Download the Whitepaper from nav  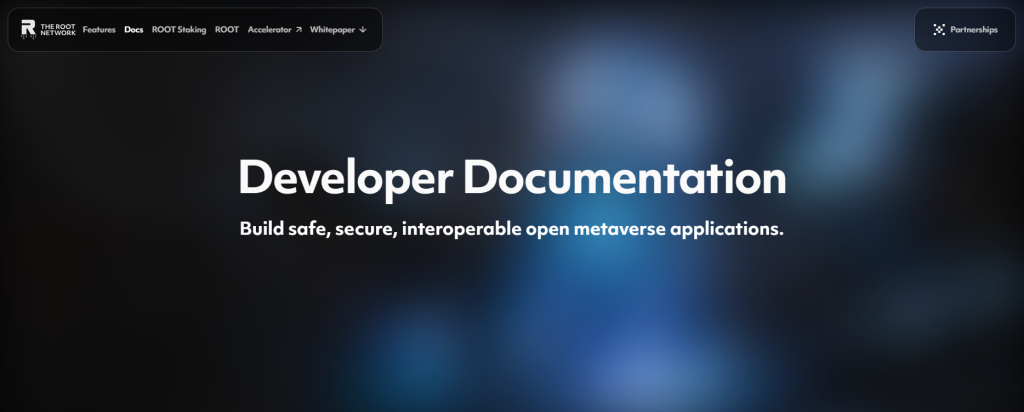point(338,30)
